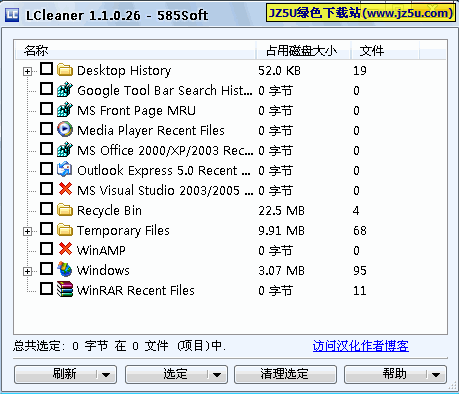Click the 帮助 help button

395,374
